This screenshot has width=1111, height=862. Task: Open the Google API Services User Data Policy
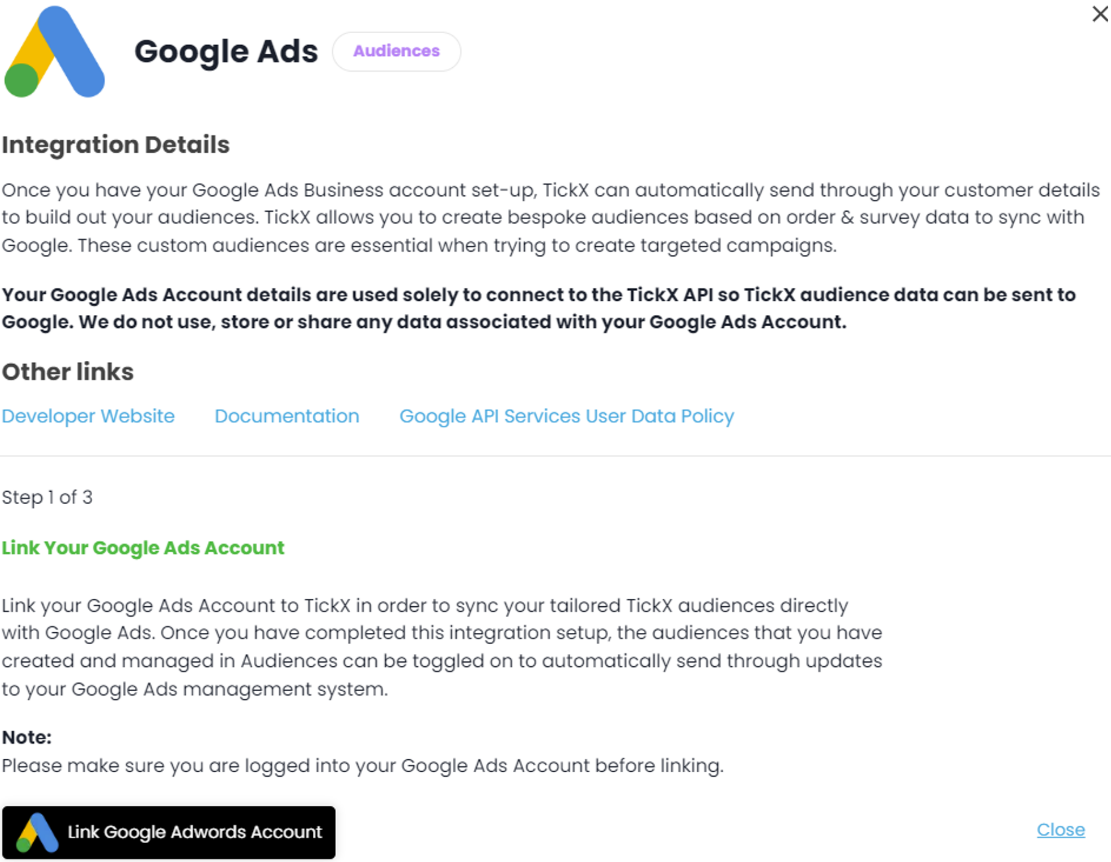click(566, 416)
